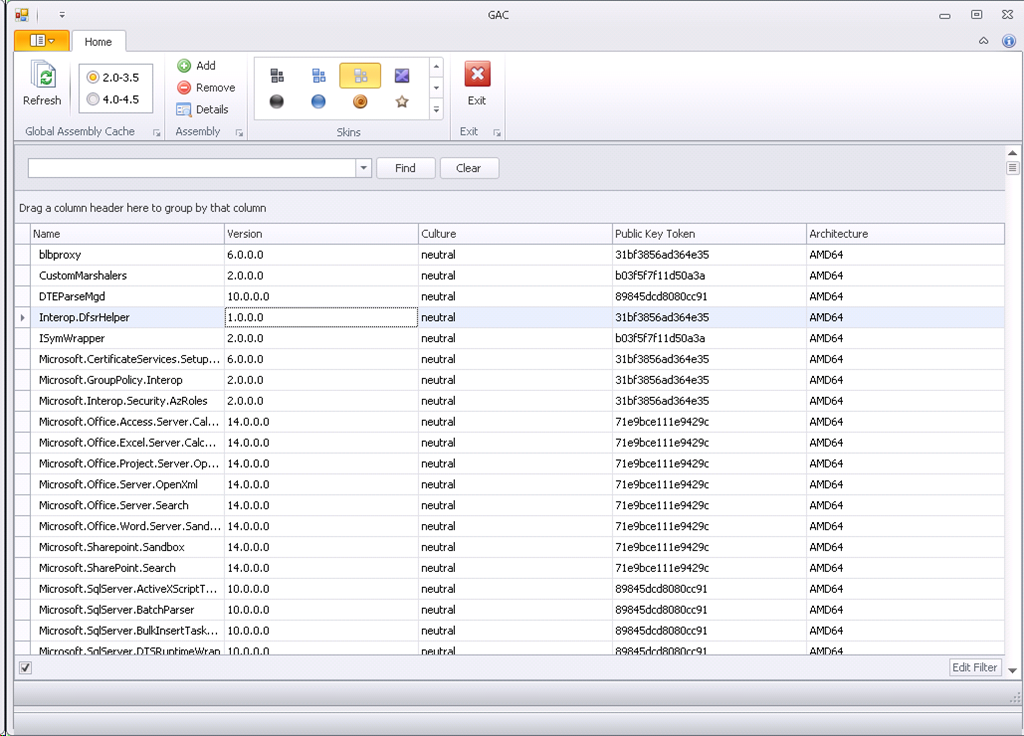Open Assembly group dialog launcher
This screenshot has height=736, width=1024.
[x=239, y=133]
